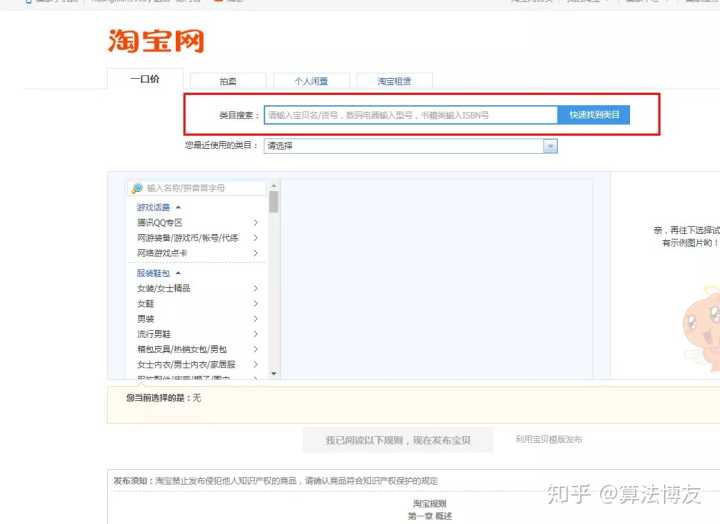Click the 淘宝网 logo

[156, 41]
